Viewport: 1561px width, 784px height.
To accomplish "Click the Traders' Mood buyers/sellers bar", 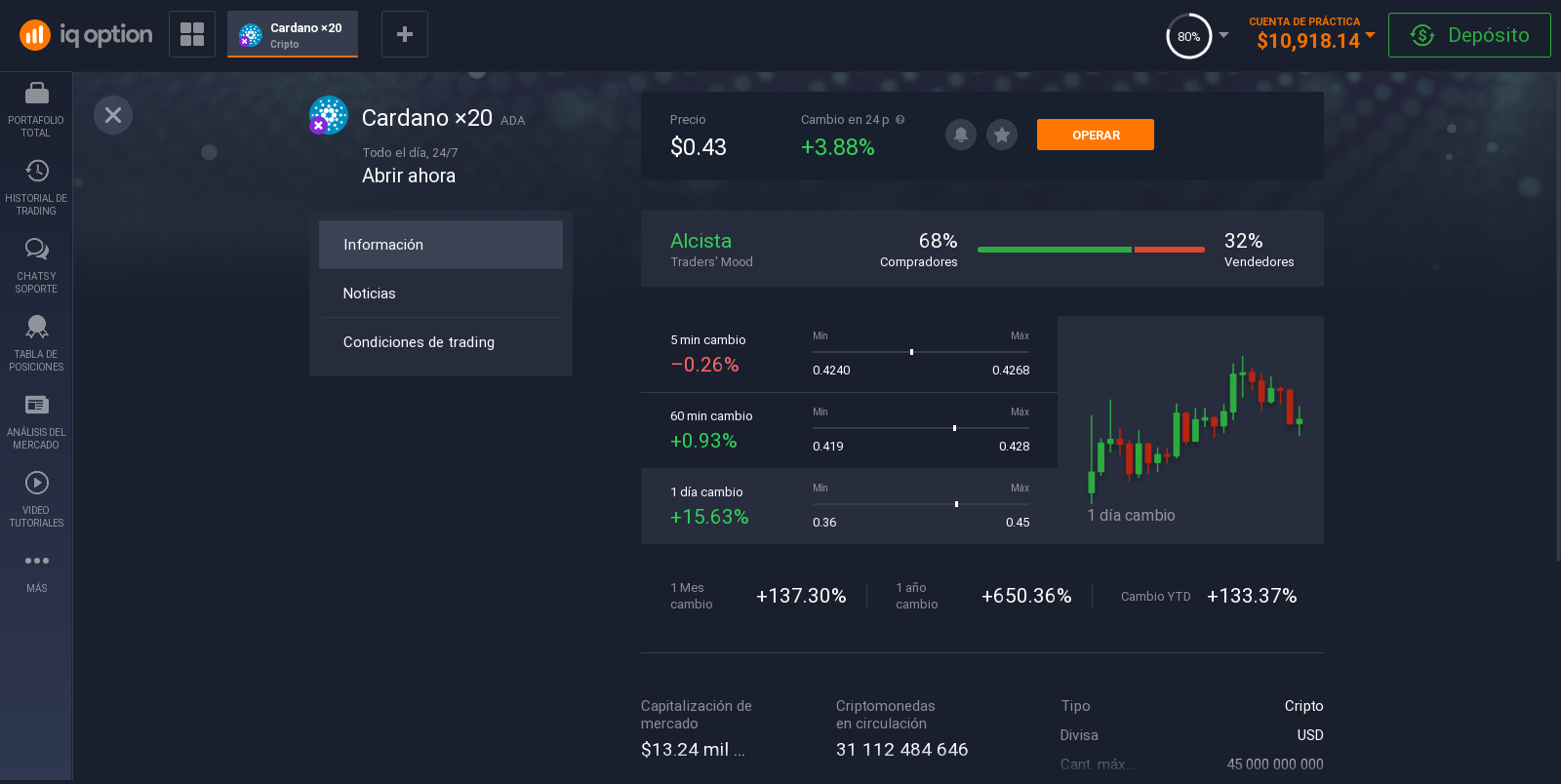I will 1091,250.
